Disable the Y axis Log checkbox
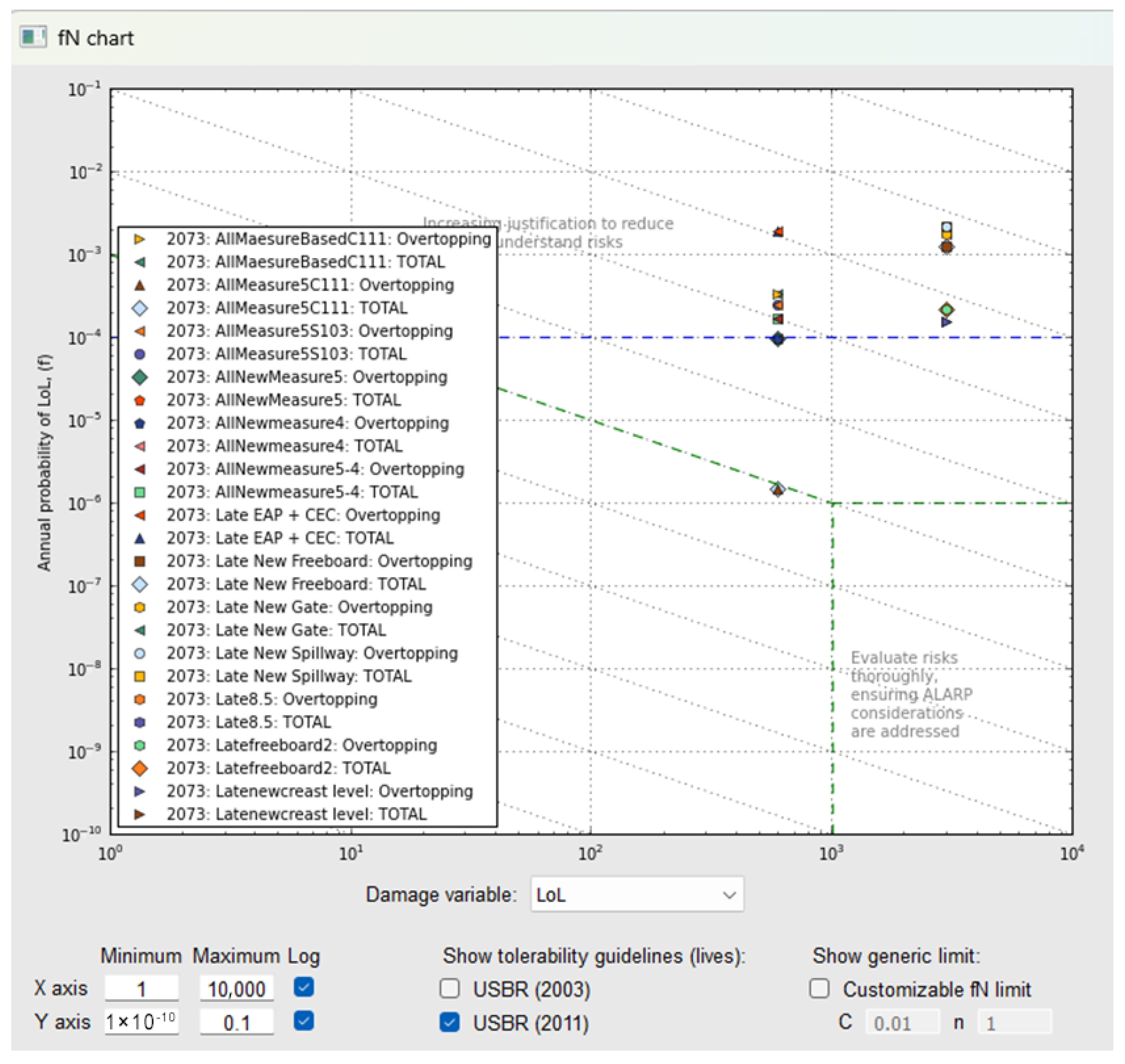1125x1064 pixels. point(304,1021)
